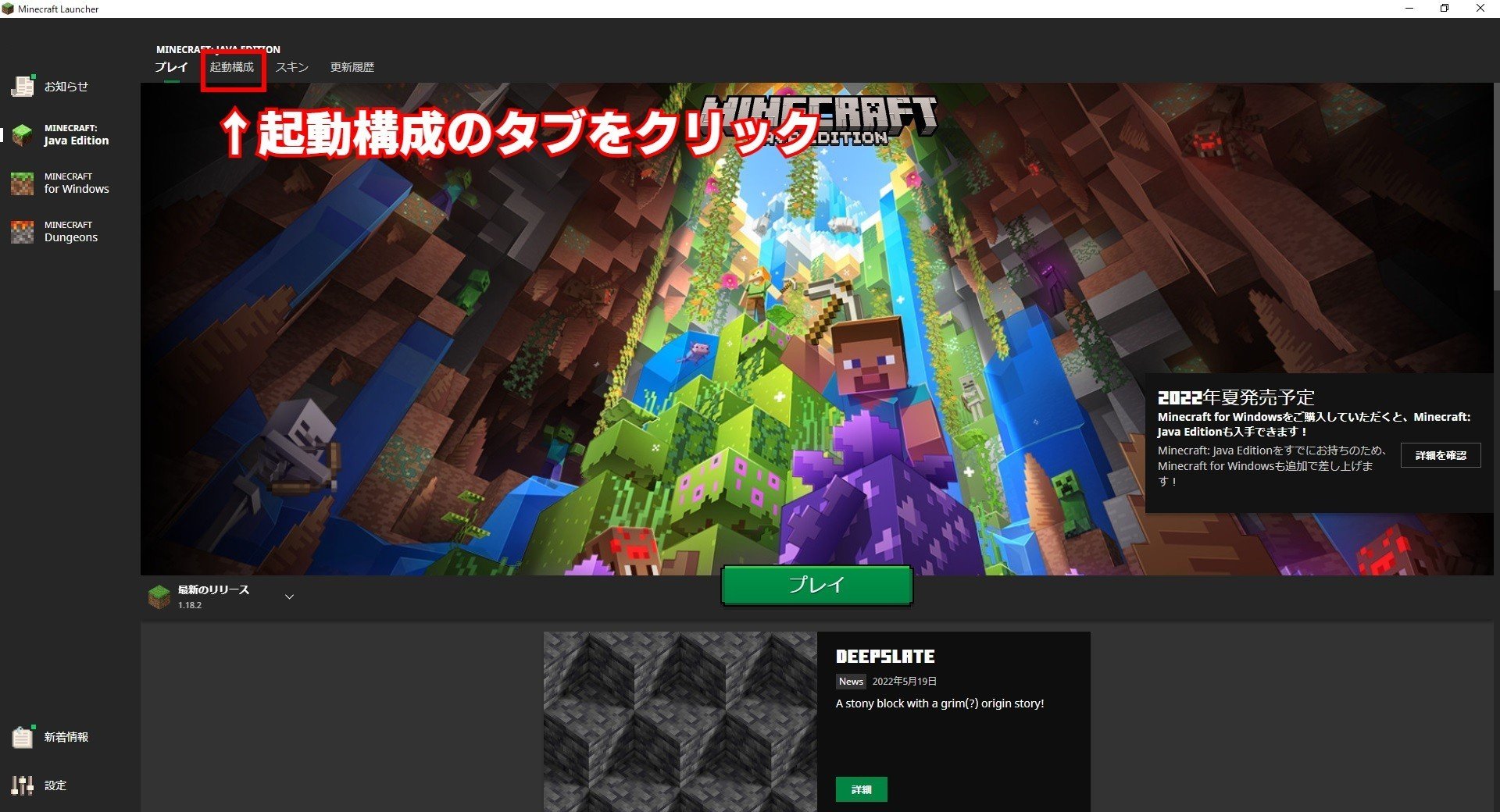Click the Minecraft Launcher title bar icon

(x=8, y=9)
